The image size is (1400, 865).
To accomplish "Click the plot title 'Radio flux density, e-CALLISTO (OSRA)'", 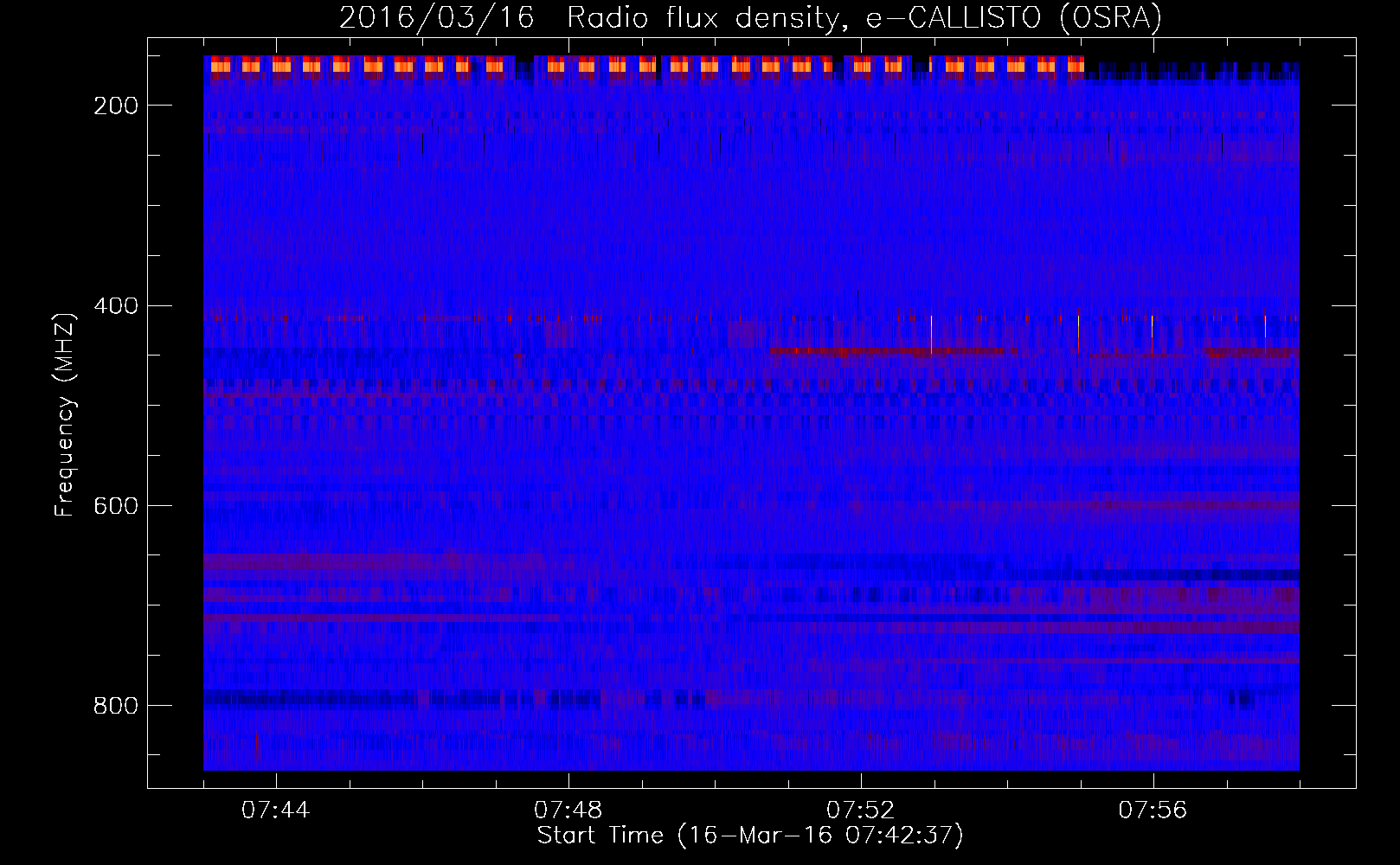I will [x=864, y=17].
